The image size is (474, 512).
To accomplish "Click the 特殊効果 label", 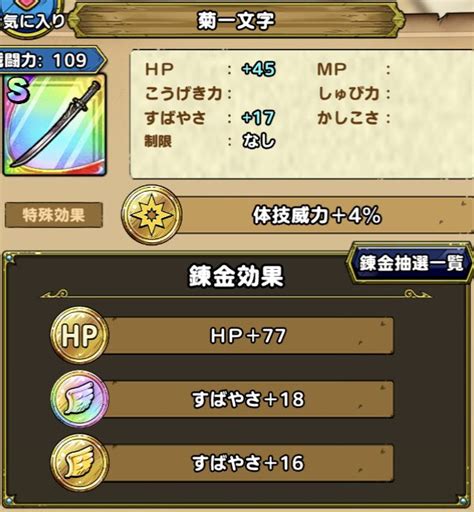I will (x=54, y=215).
